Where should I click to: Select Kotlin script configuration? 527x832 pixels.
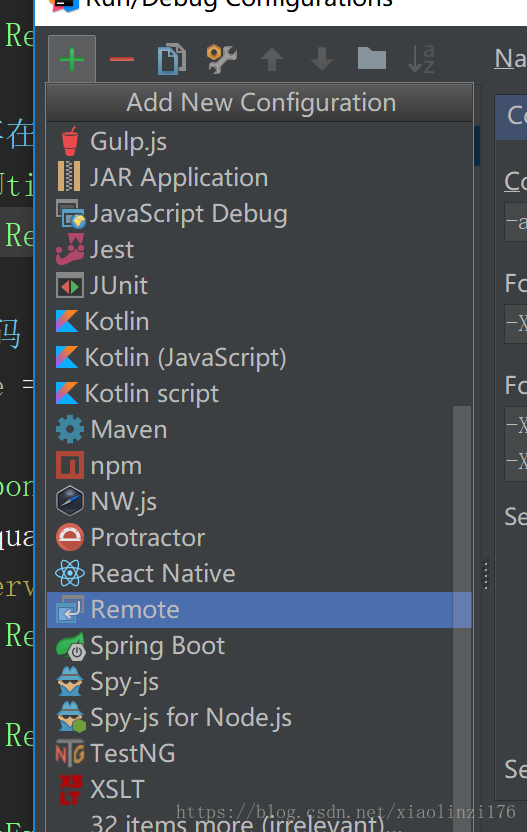pyautogui.click(x=259, y=394)
